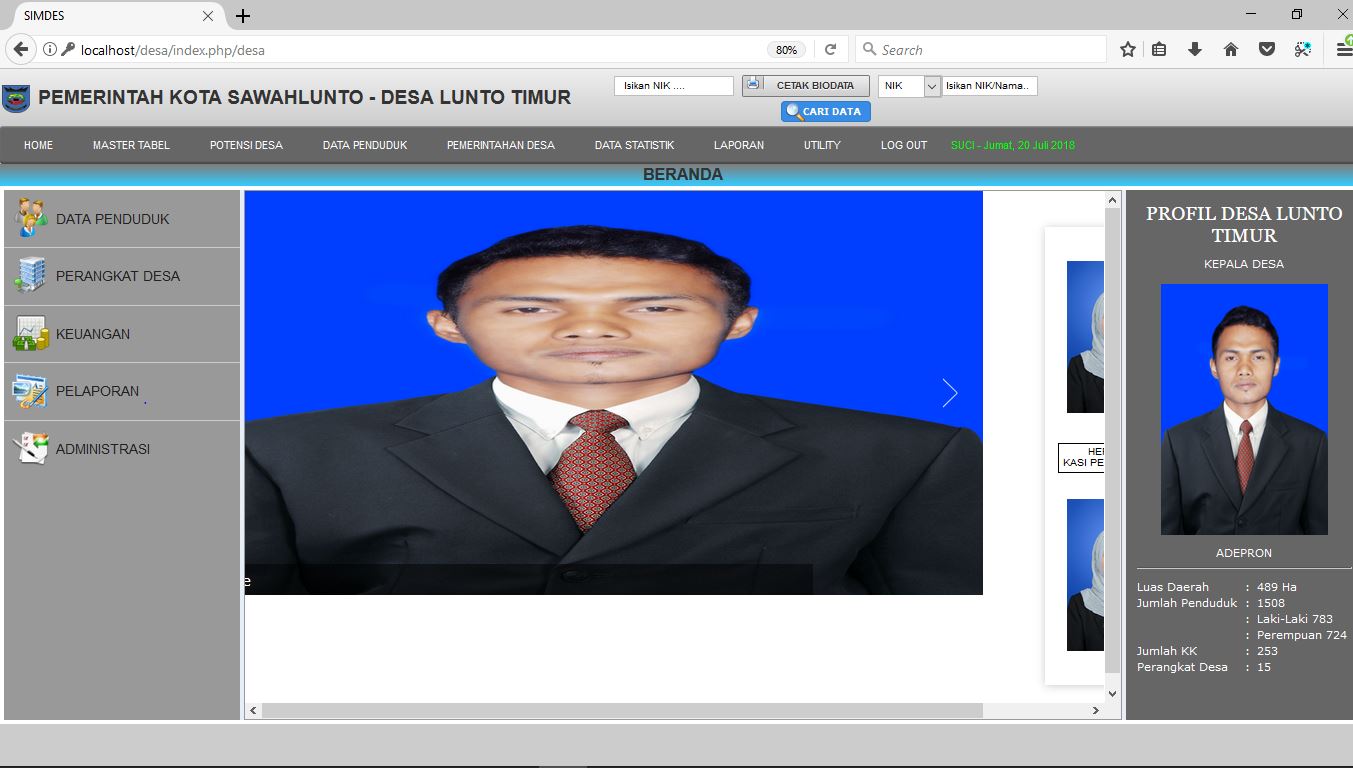Go to the Firefox home page icon
The height and width of the screenshot is (768, 1353).
point(1231,49)
